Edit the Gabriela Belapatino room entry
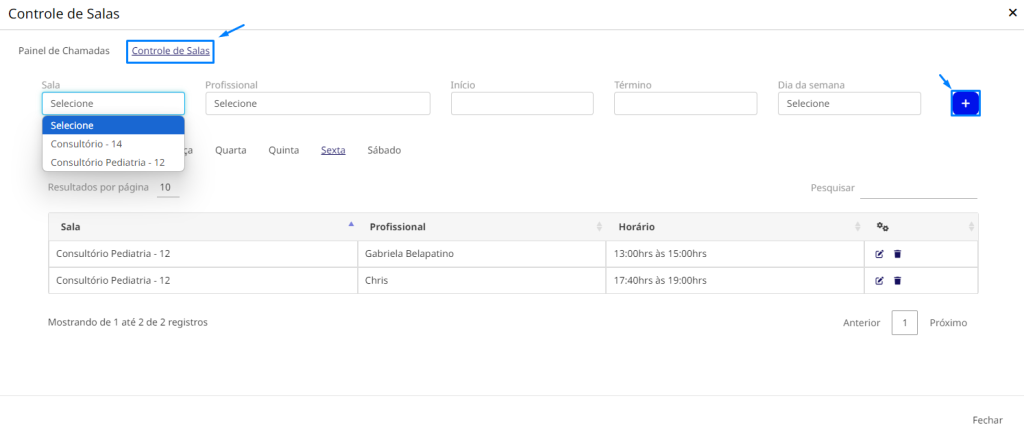This screenshot has width=1024, height=442. (879, 254)
